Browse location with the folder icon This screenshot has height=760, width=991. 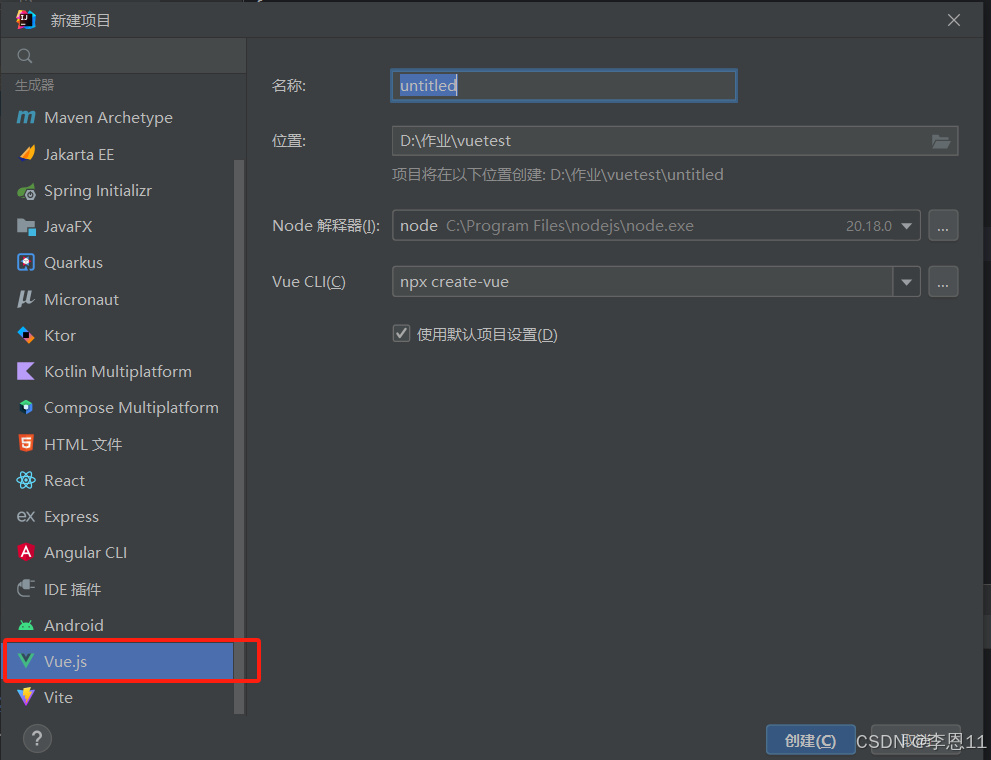tap(940, 142)
